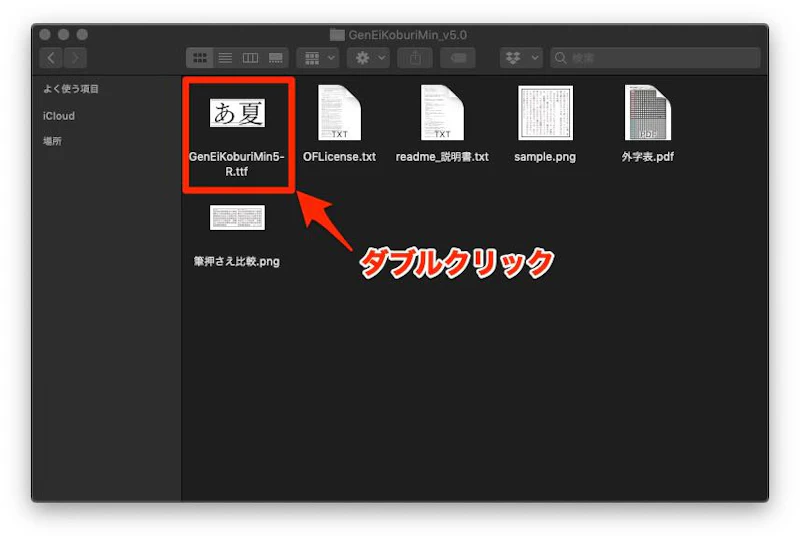The height and width of the screenshot is (541, 800).
Task: Click the iCloud sidebar heading
Action: tap(59, 116)
